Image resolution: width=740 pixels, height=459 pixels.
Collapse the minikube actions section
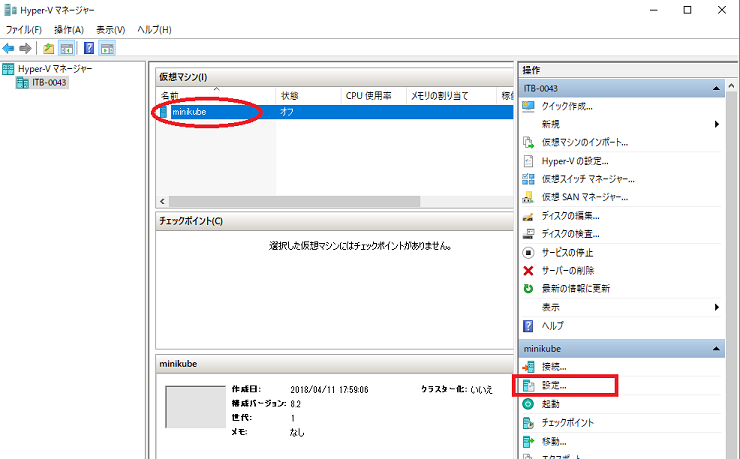coord(716,349)
